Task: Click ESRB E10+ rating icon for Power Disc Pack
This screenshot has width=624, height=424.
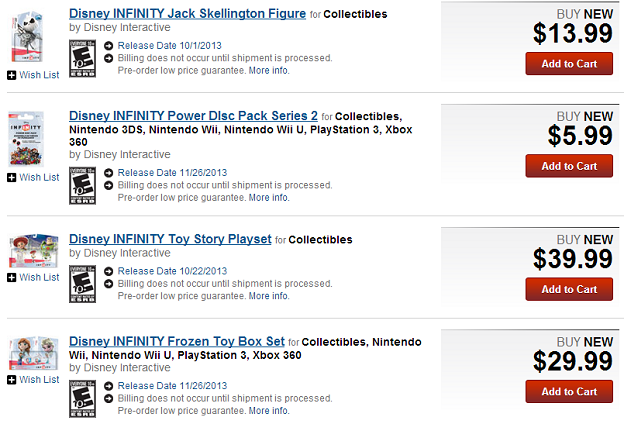Action: coord(82,186)
